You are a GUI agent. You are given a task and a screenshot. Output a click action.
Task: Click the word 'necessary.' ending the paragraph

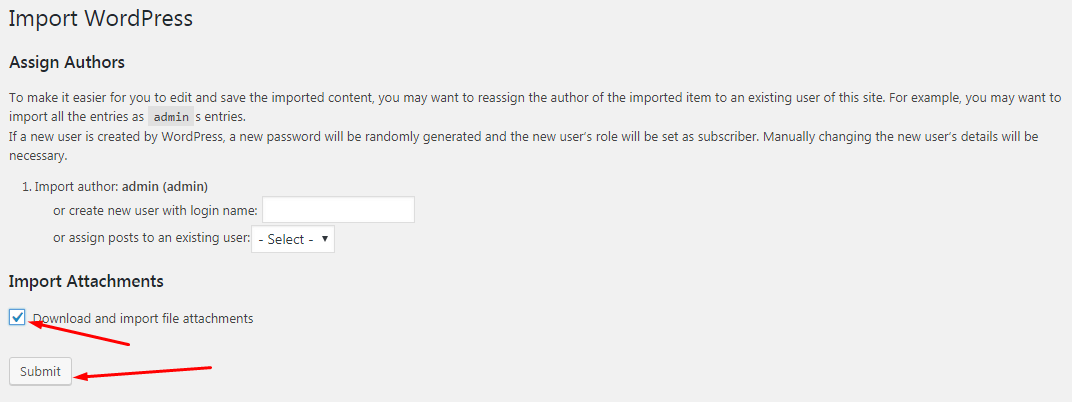[38, 156]
